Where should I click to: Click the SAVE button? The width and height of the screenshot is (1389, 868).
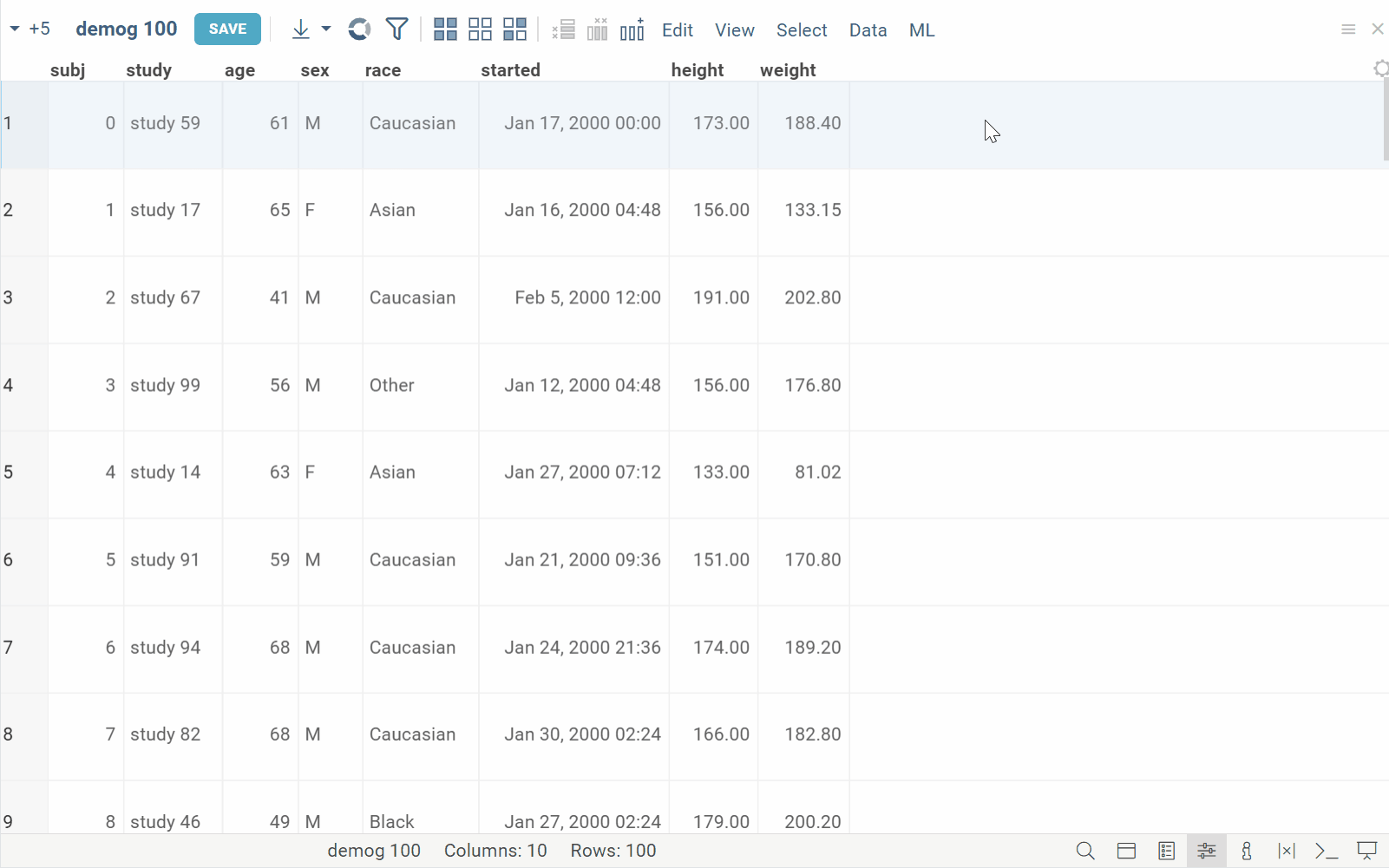227,29
